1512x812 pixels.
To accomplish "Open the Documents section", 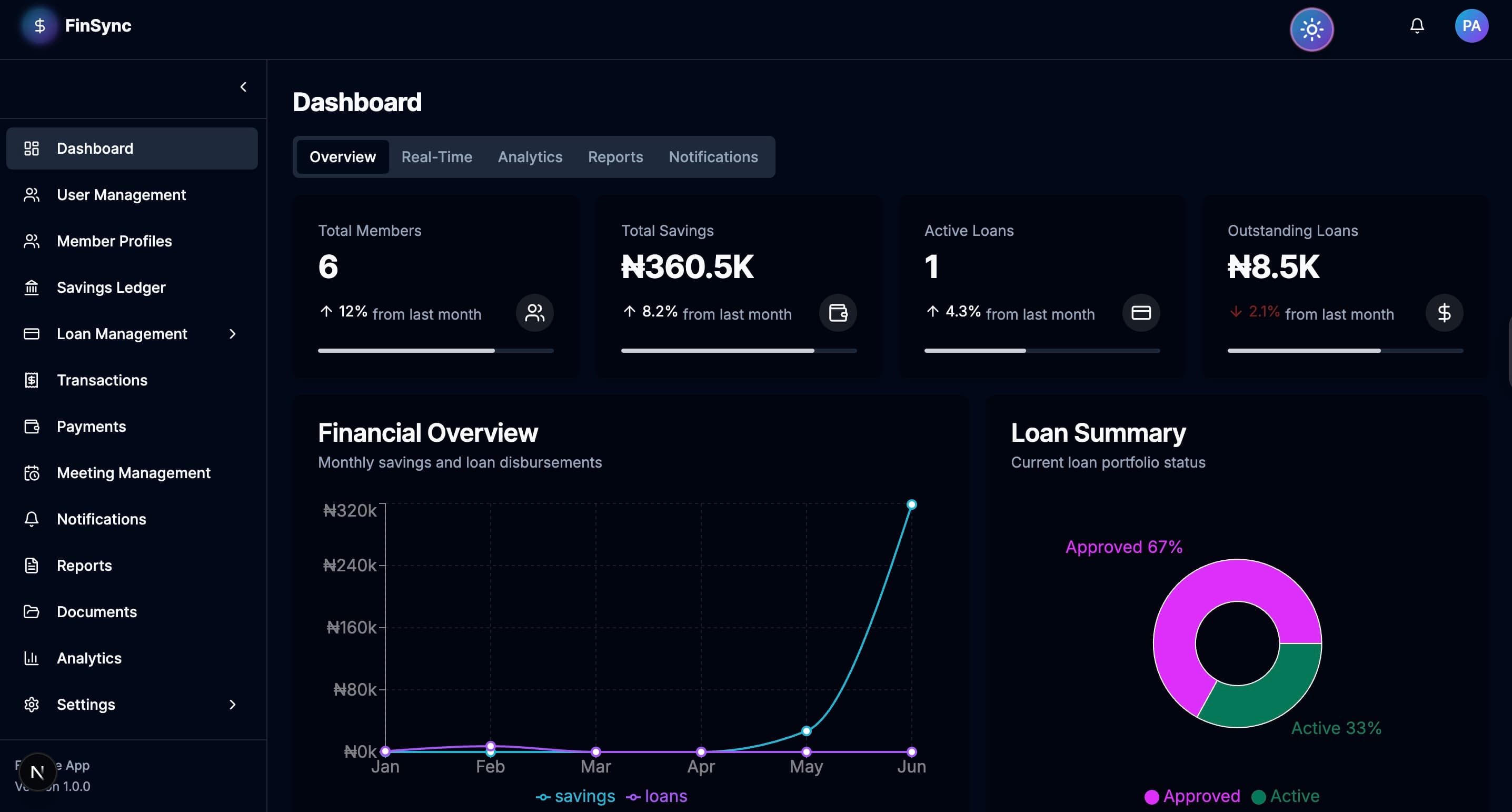I will coord(96,611).
